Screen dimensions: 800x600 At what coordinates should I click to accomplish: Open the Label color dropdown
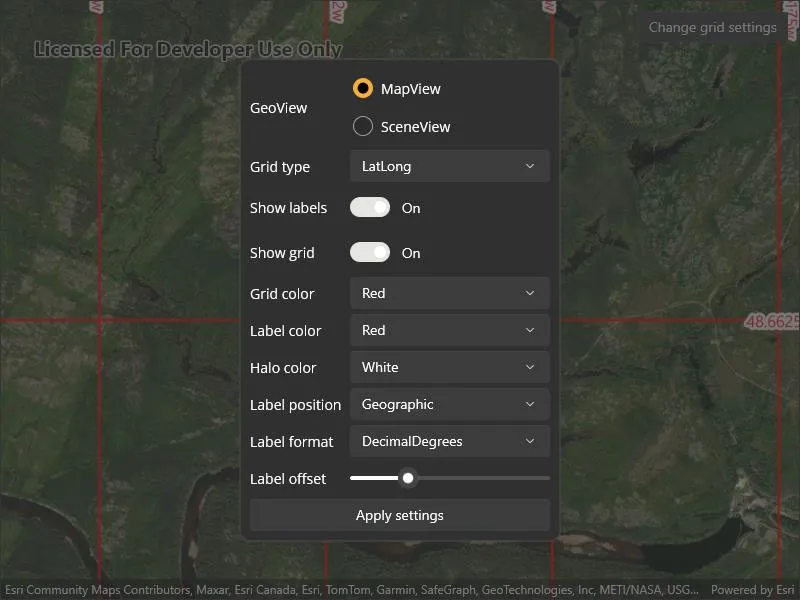(449, 330)
